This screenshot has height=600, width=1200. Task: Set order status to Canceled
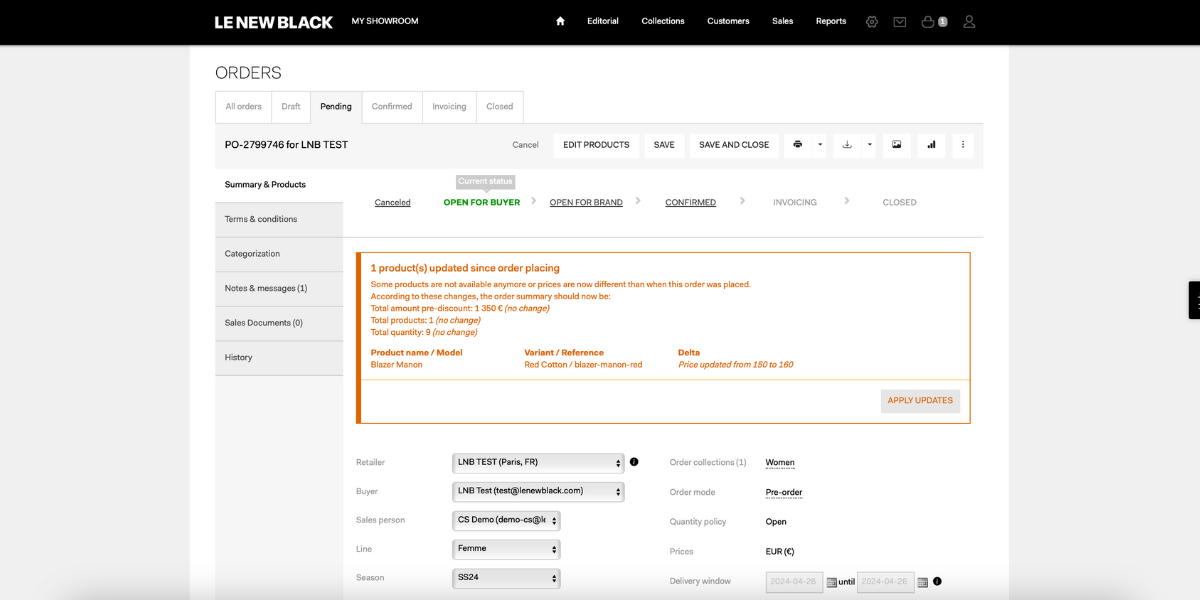tap(393, 203)
